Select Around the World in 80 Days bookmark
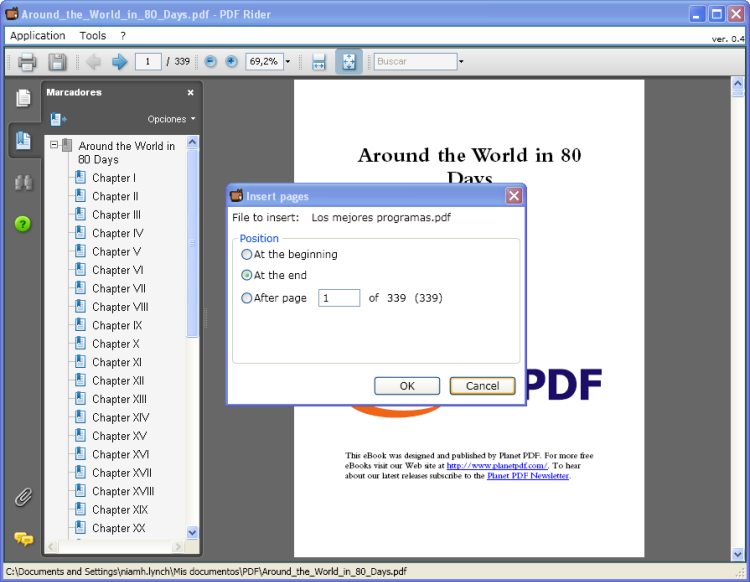750x582 pixels. [x=126, y=153]
